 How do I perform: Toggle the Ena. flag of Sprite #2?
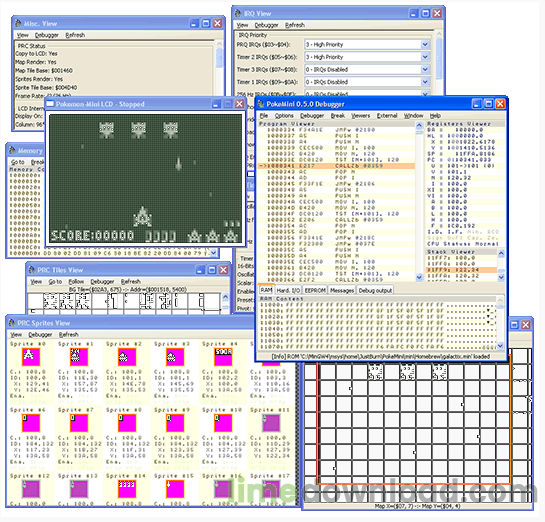click(113, 396)
